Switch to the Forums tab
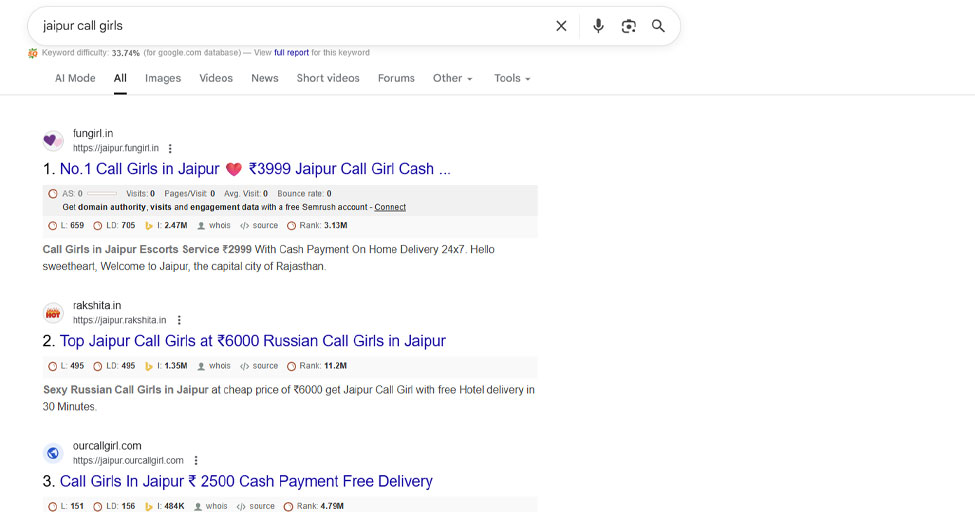The height and width of the screenshot is (512, 975). click(396, 78)
